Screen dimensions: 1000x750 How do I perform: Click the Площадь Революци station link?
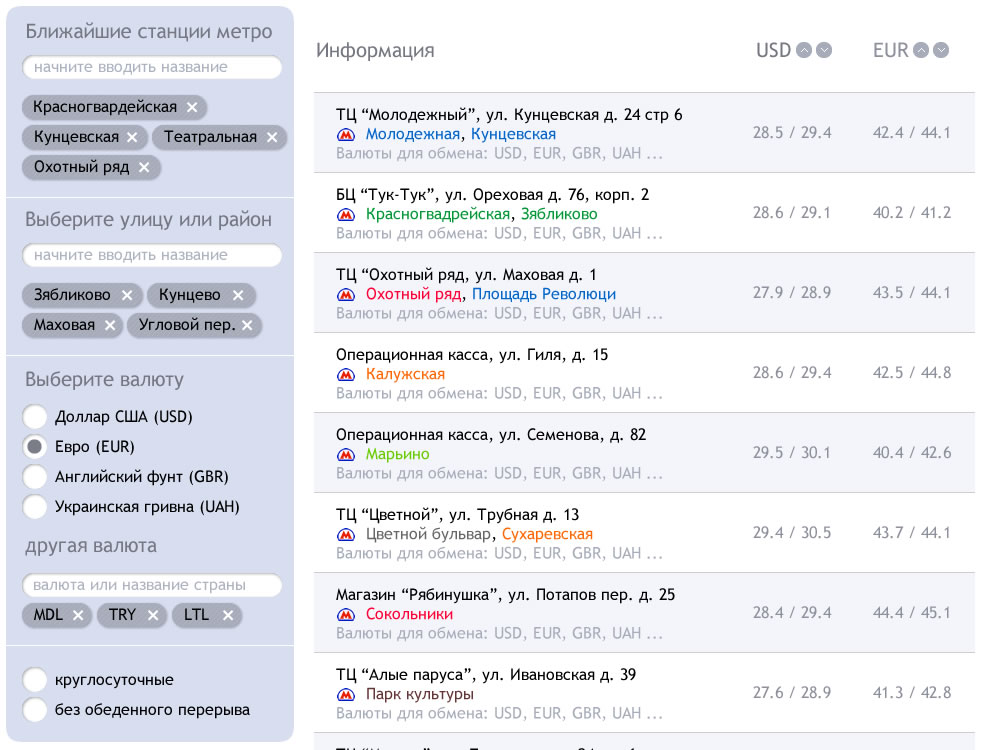tap(544, 294)
